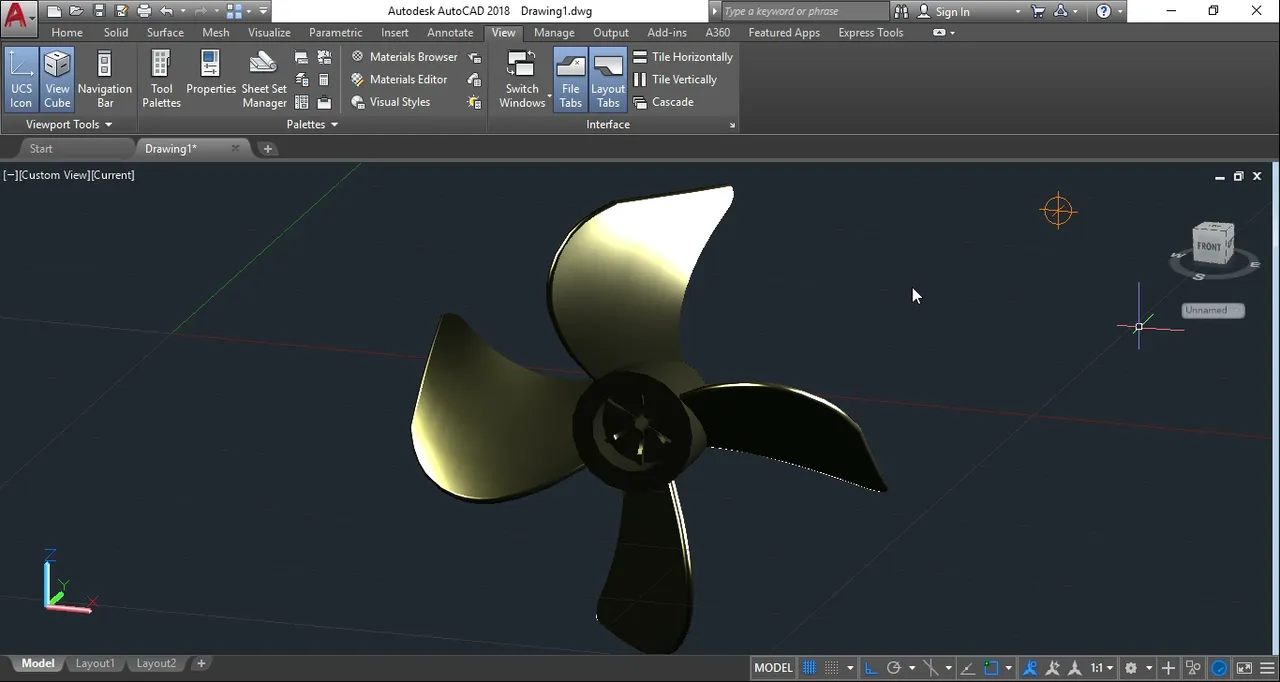The width and height of the screenshot is (1280, 682).
Task: Open the Interface panel dialog launcher arrow
Action: coord(732,125)
